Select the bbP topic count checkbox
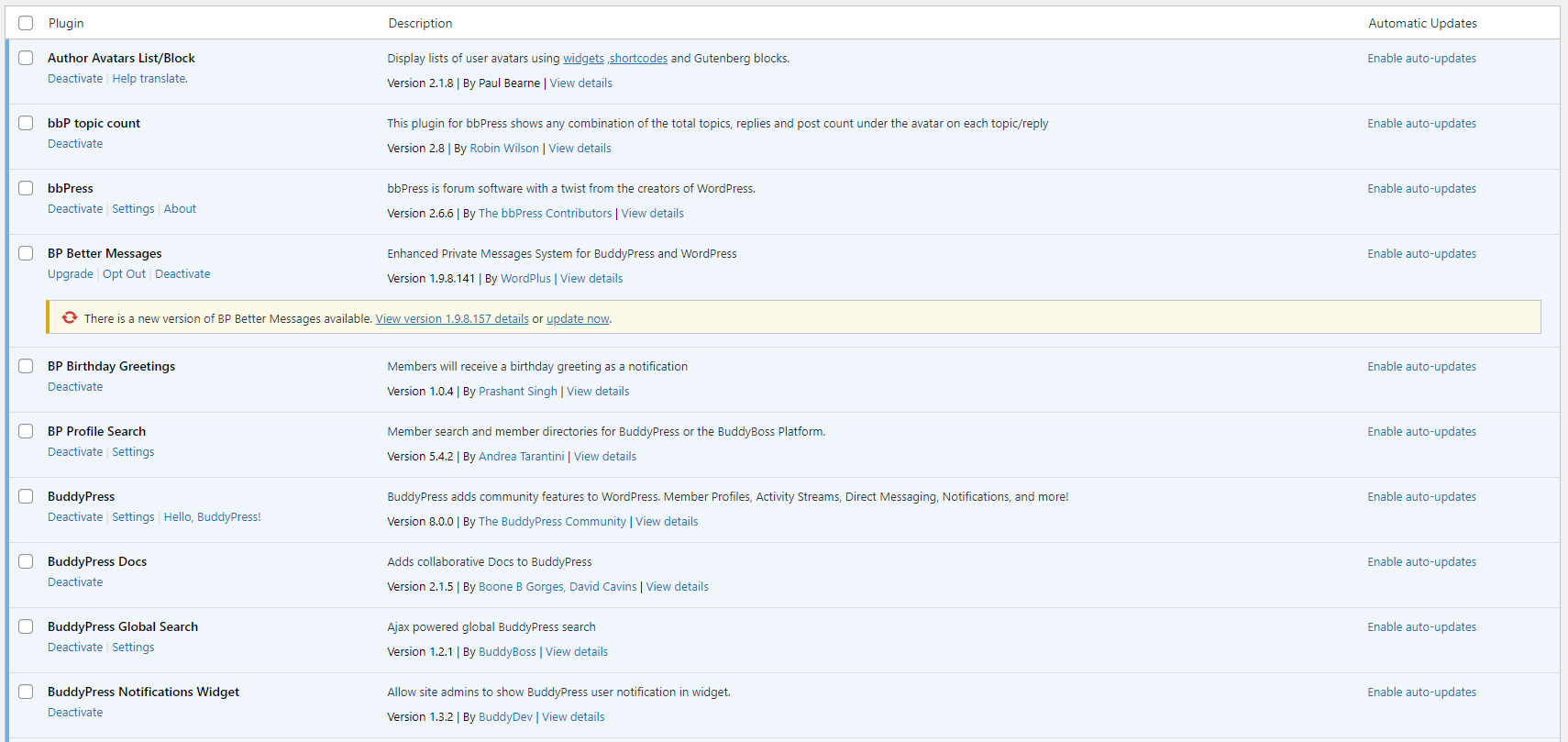This screenshot has height=742, width=1568. tap(26, 123)
